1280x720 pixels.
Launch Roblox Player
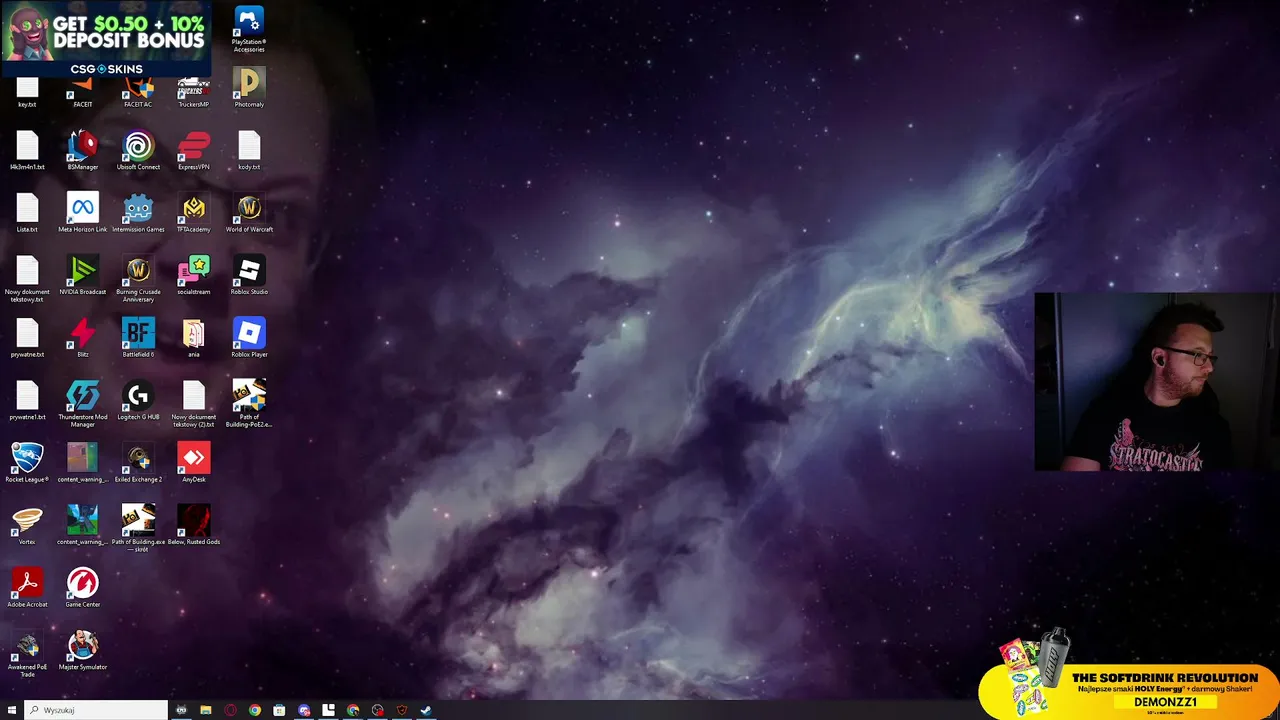point(249,338)
